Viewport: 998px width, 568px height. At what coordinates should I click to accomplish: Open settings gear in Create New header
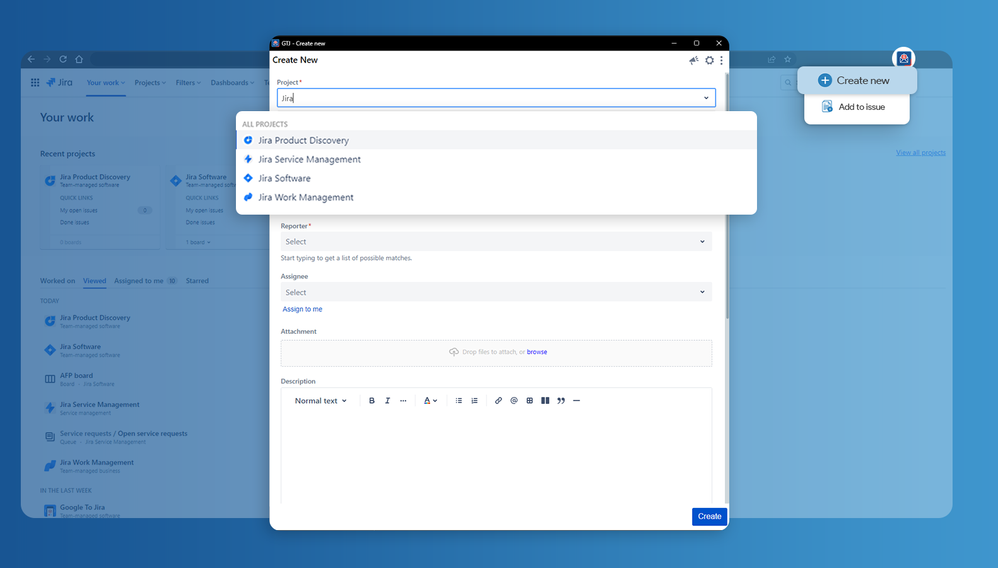click(709, 60)
